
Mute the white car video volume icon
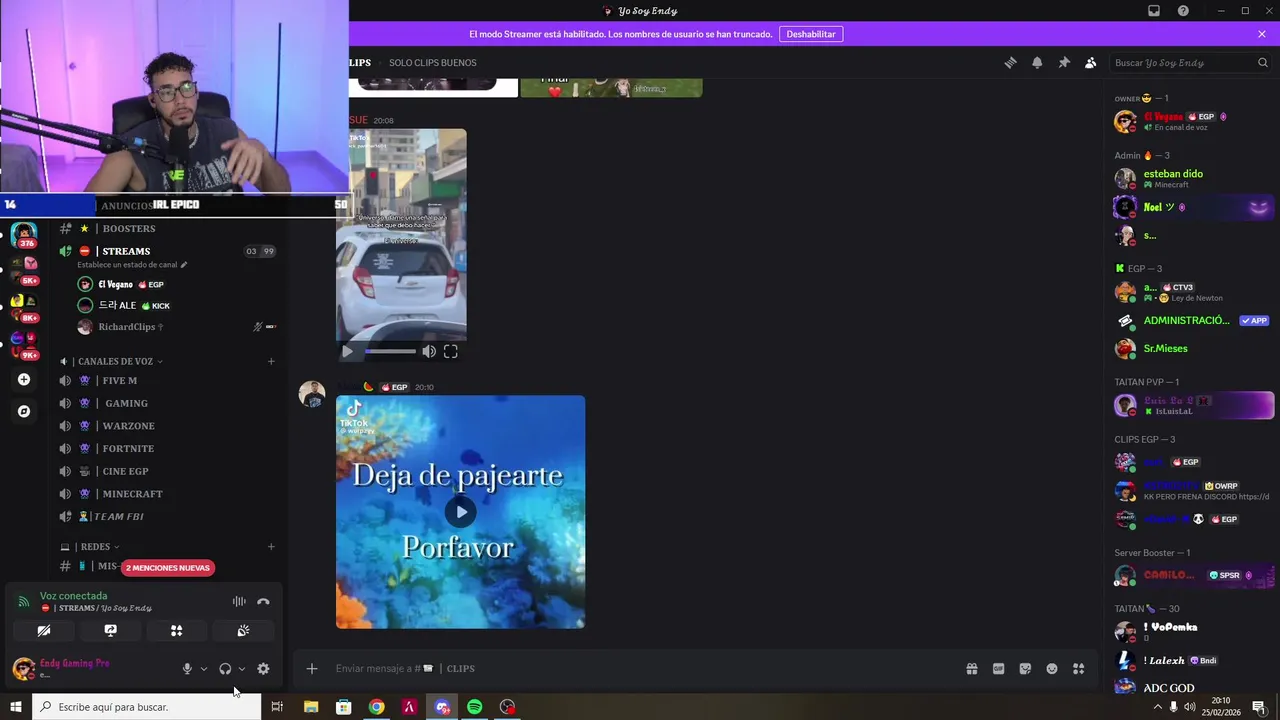(429, 351)
